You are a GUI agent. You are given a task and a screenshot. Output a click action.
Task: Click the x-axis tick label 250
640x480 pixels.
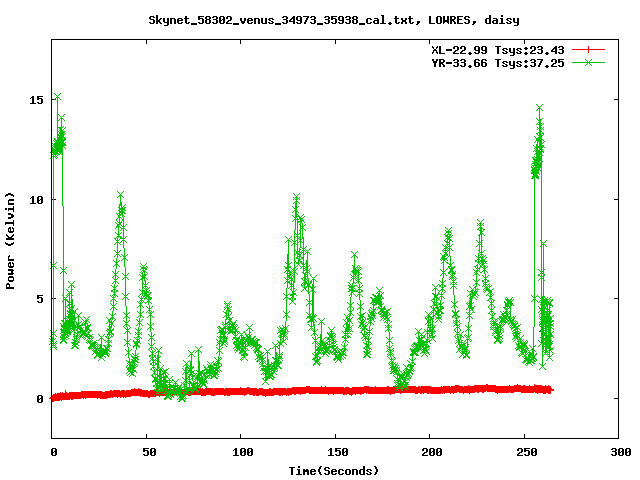[527, 452]
